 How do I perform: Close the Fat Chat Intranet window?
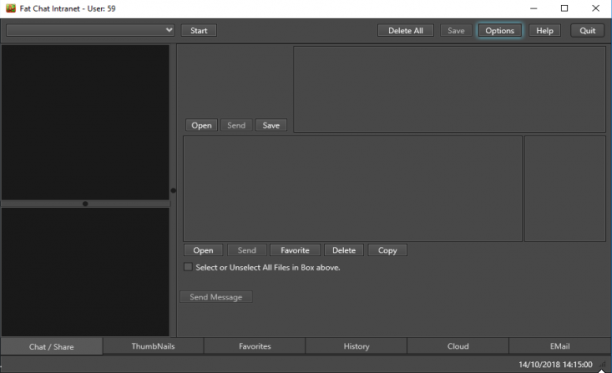click(596, 8)
